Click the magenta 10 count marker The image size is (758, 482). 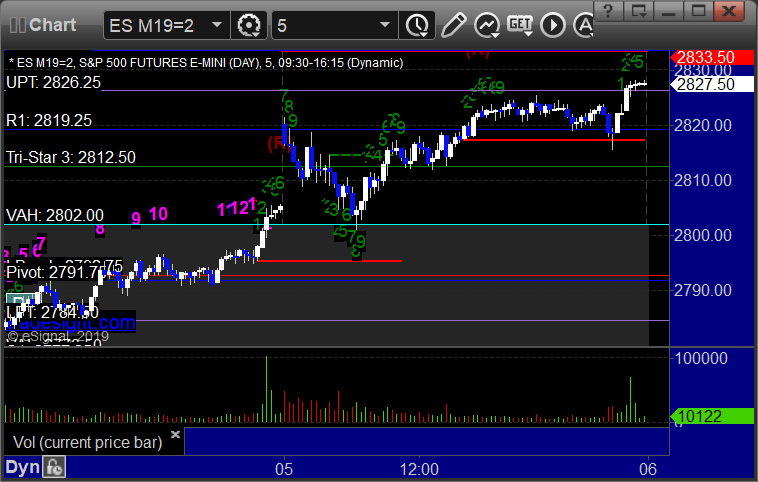pyautogui.click(x=158, y=213)
